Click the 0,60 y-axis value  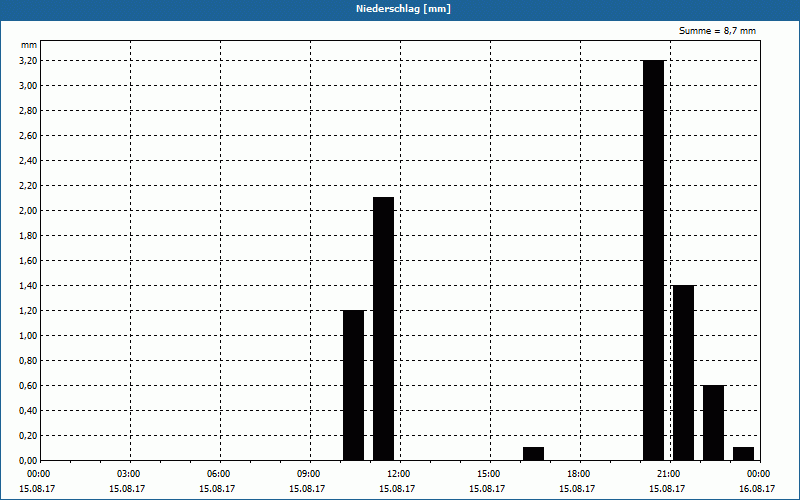[x=28, y=386]
